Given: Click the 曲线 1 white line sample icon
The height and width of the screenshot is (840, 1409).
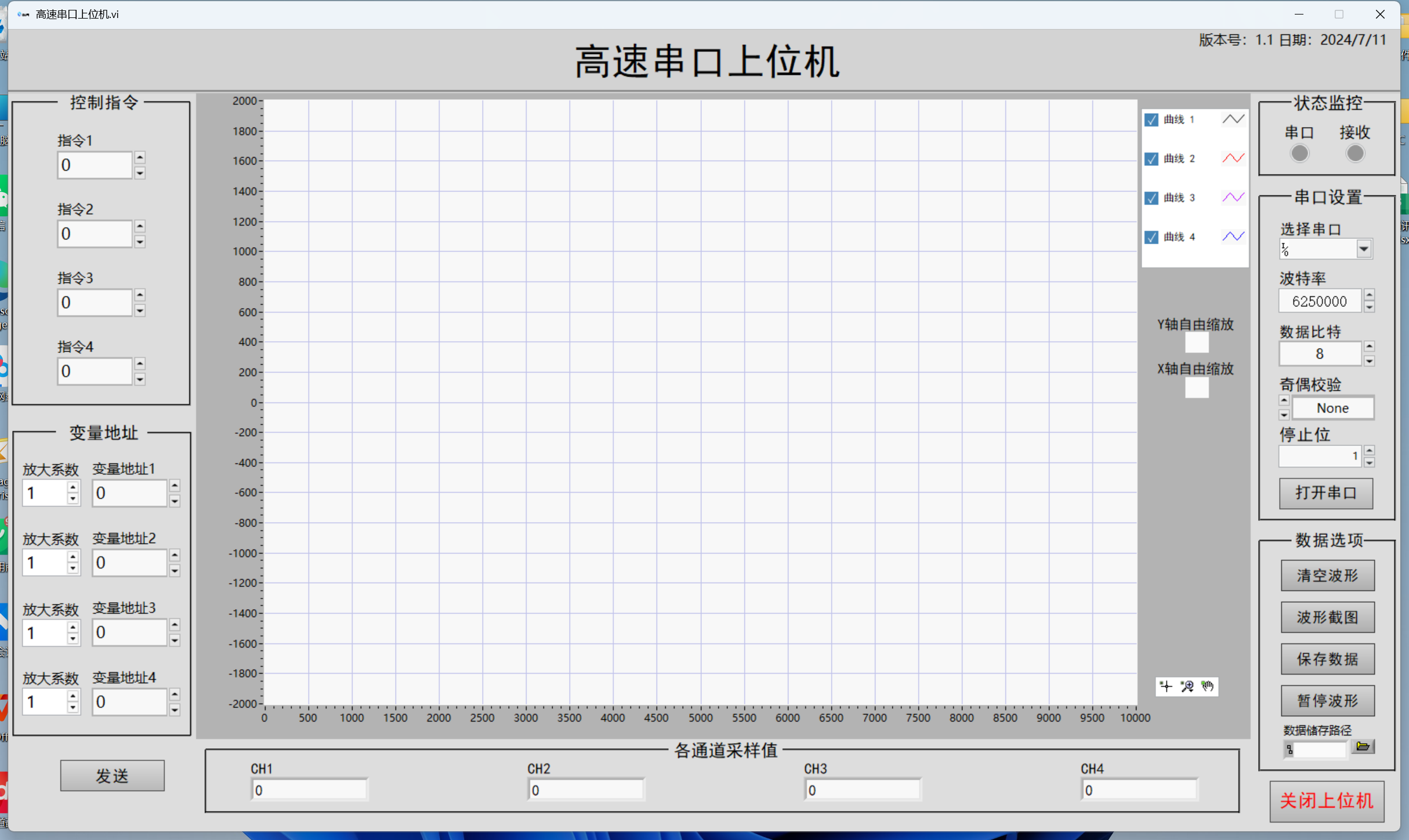Looking at the screenshot, I should [x=1233, y=120].
